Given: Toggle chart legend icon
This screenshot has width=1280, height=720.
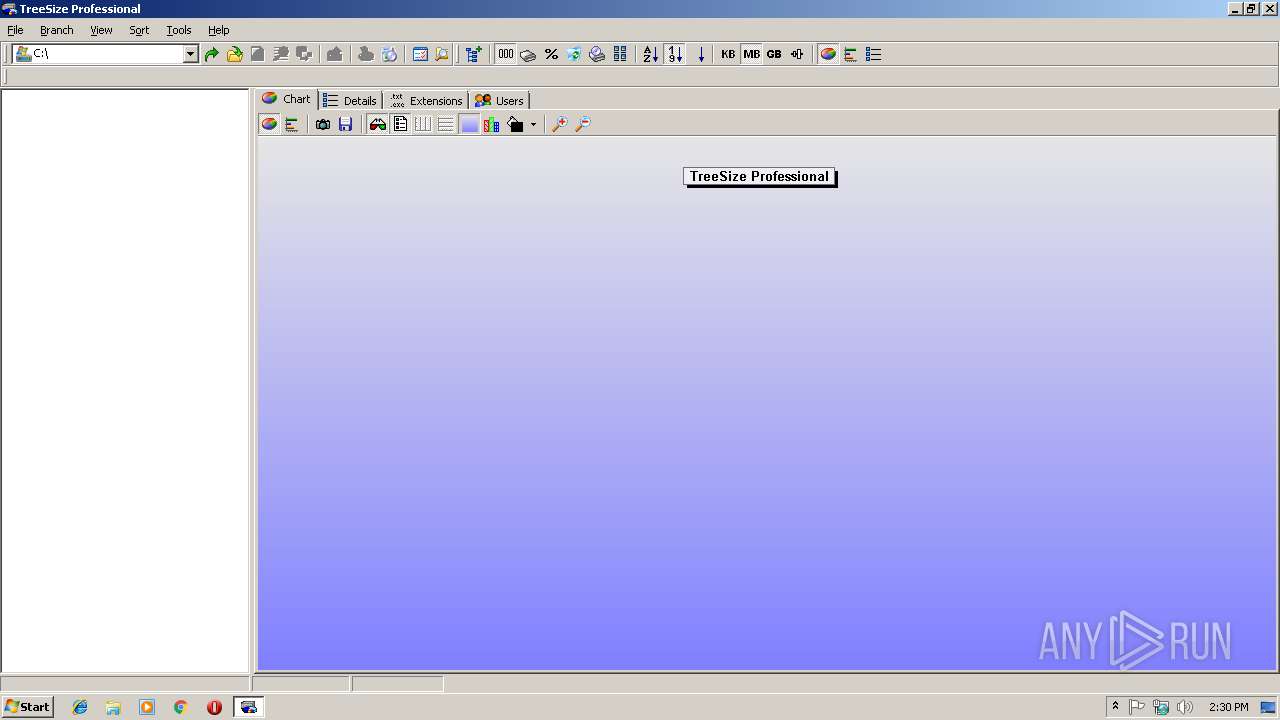Looking at the screenshot, I should [400, 124].
